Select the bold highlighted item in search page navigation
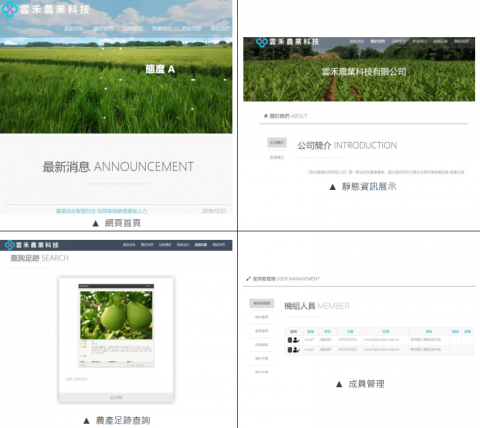The image size is (480, 428). click(201, 245)
